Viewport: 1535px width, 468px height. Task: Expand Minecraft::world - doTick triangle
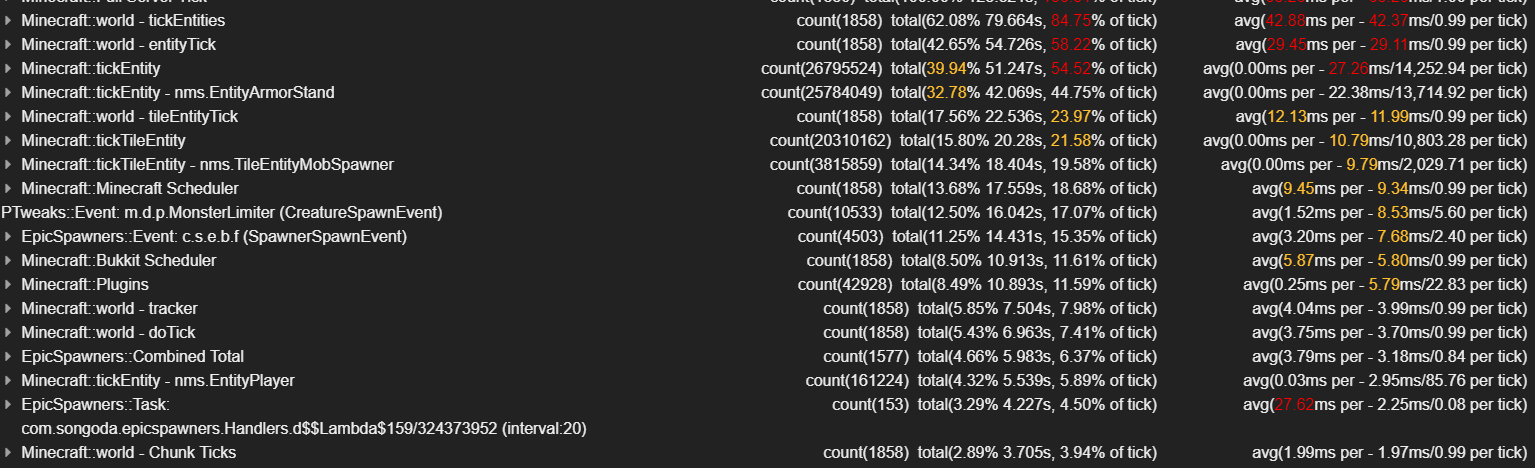[8, 332]
